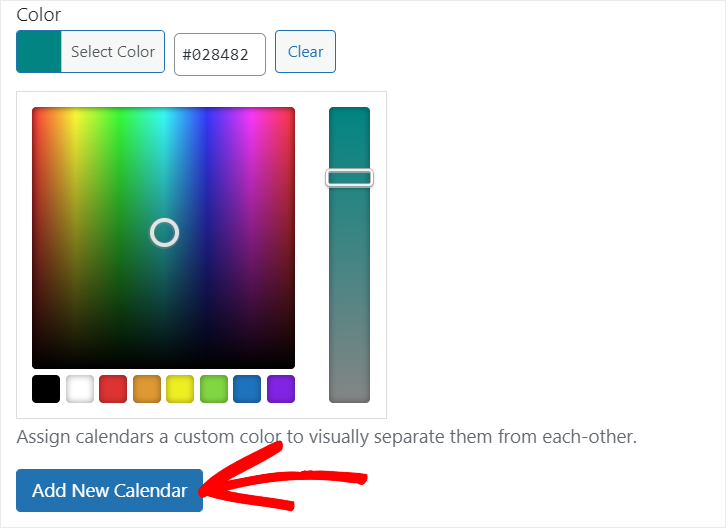Click the gray bottom of vertical slider
Viewport: 726px width, 528px height.
[349, 390]
